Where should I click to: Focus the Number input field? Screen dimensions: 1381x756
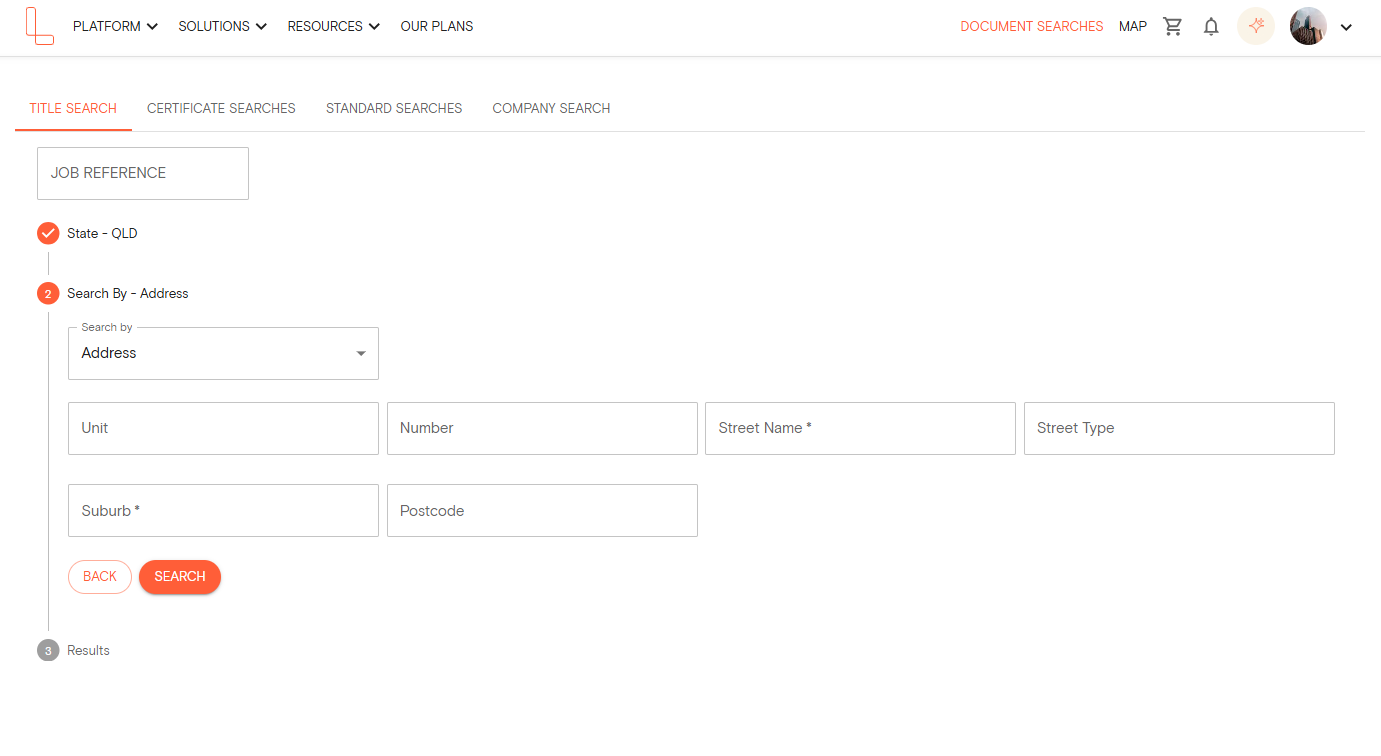542,428
